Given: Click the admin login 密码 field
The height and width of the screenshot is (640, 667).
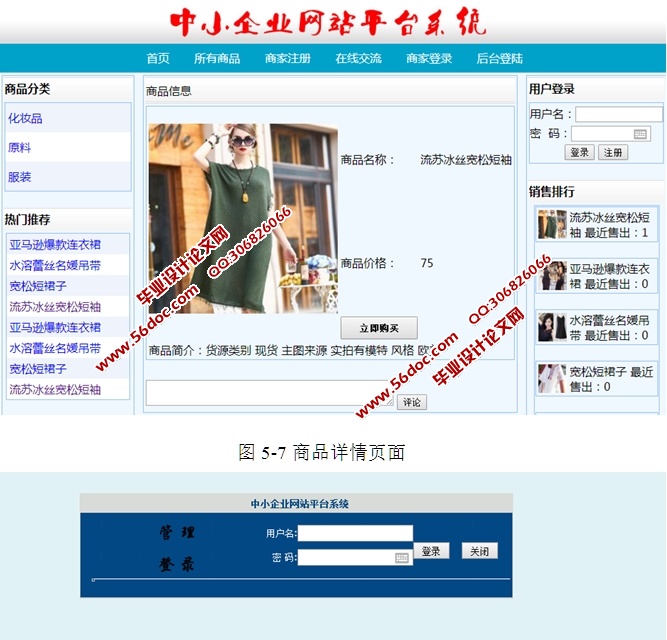Looking at the screenshot, I should pos(355,557).
